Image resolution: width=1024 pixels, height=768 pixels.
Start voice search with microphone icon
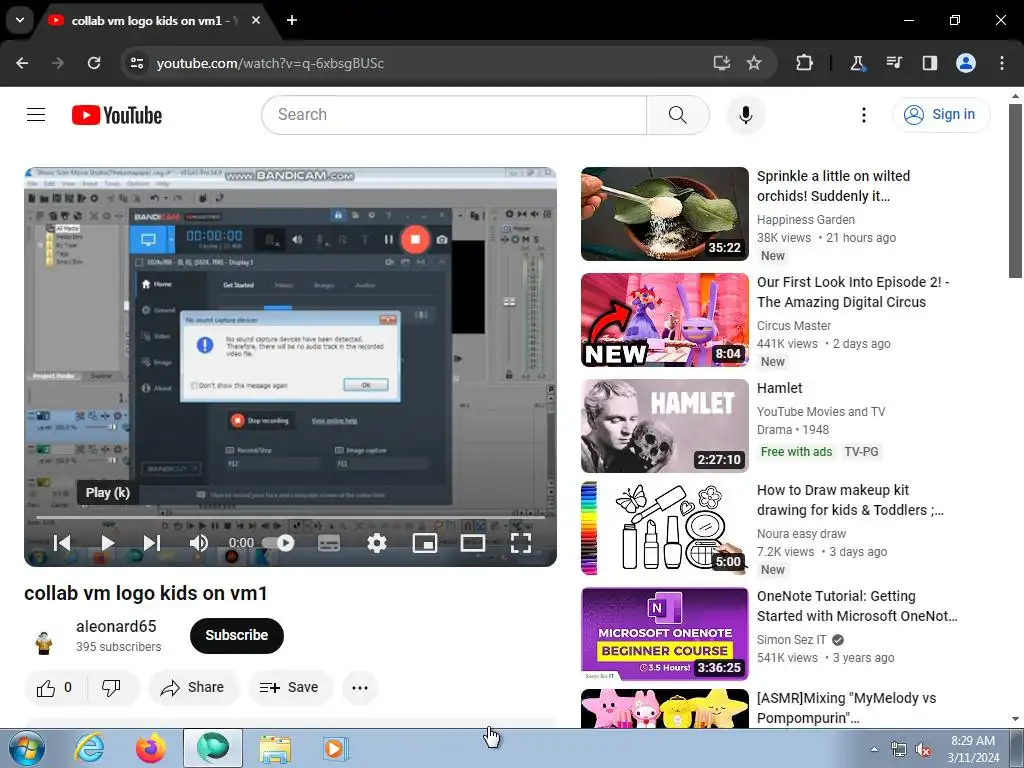(745, 115)
